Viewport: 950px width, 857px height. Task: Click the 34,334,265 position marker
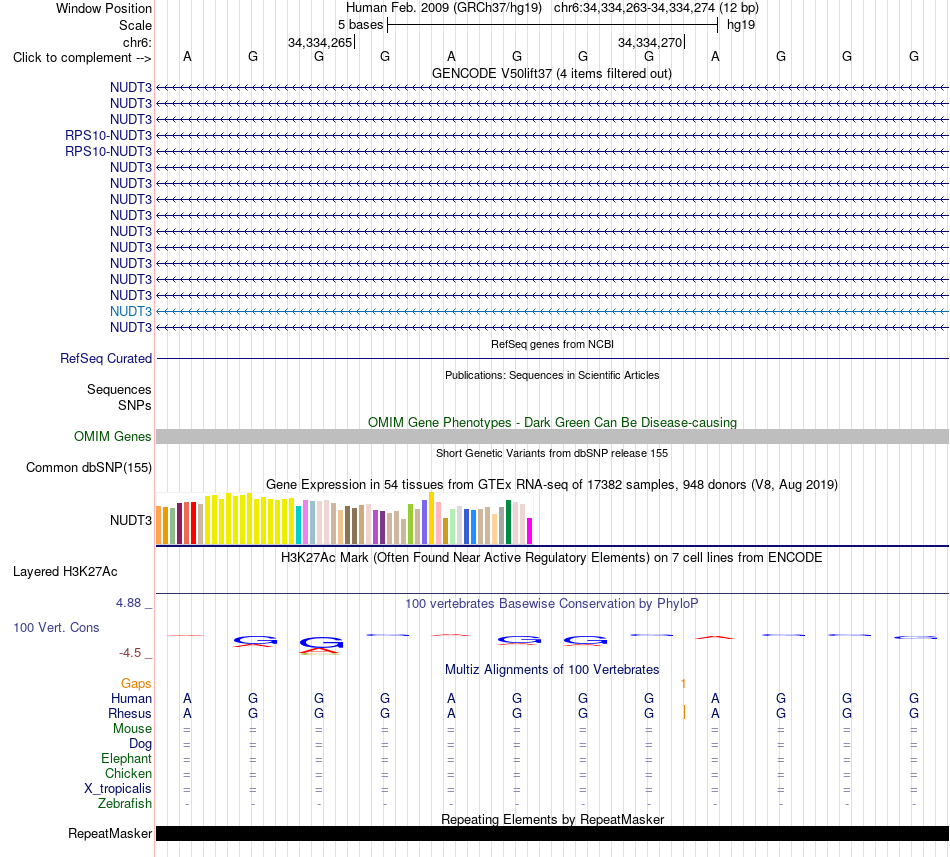(320, 42)
